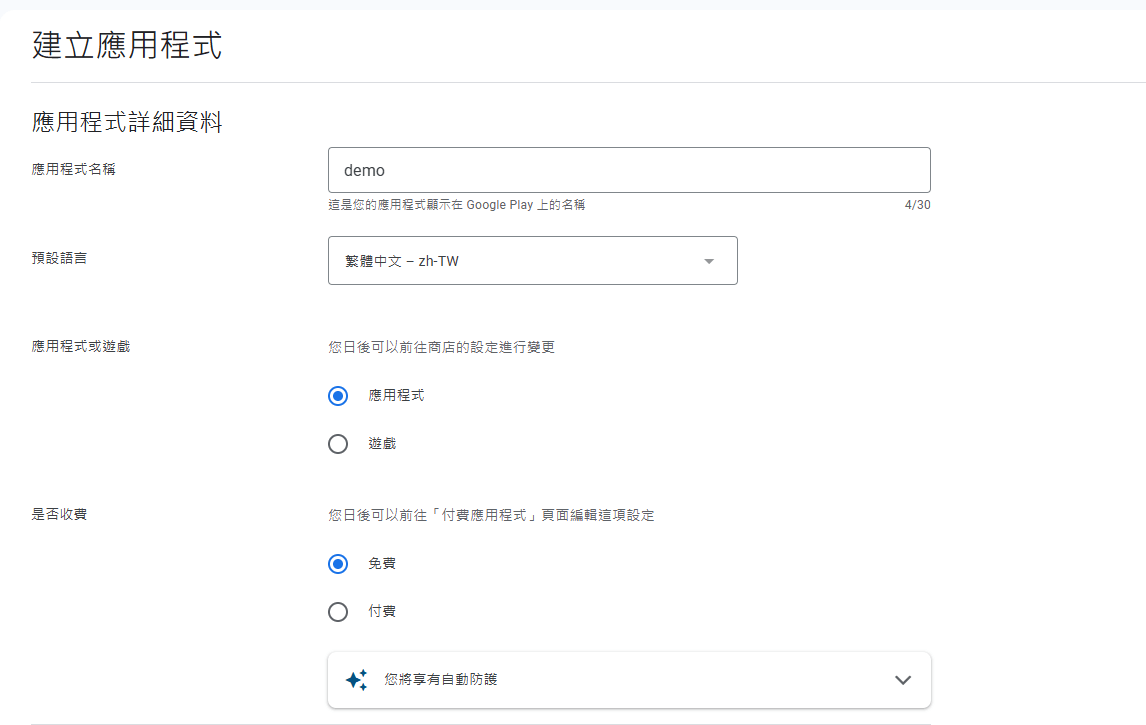
Task: Click the 免費 radio option label
Action: tap(382, 563)
